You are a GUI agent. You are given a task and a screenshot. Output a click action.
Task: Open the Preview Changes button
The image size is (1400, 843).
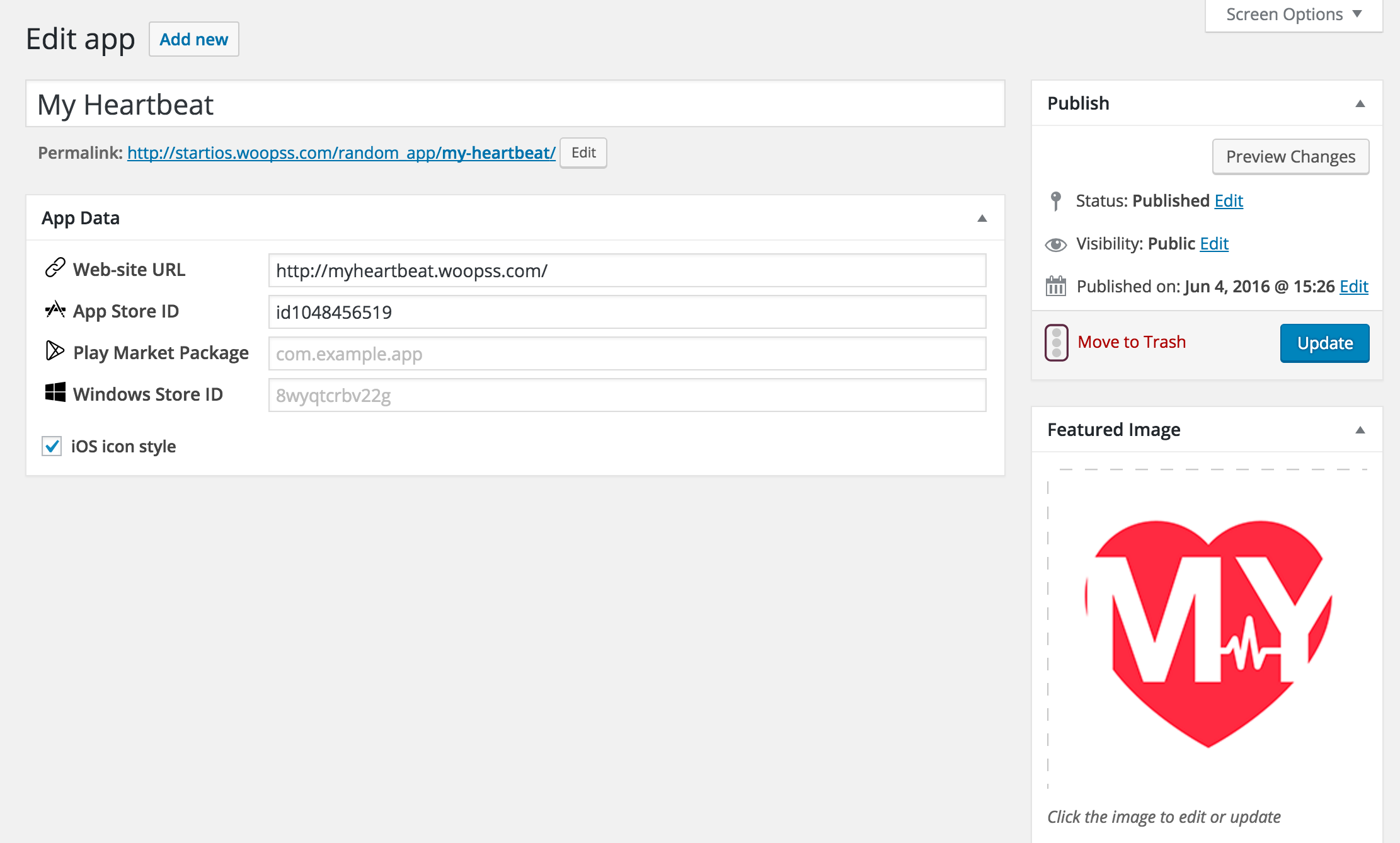1290,156
